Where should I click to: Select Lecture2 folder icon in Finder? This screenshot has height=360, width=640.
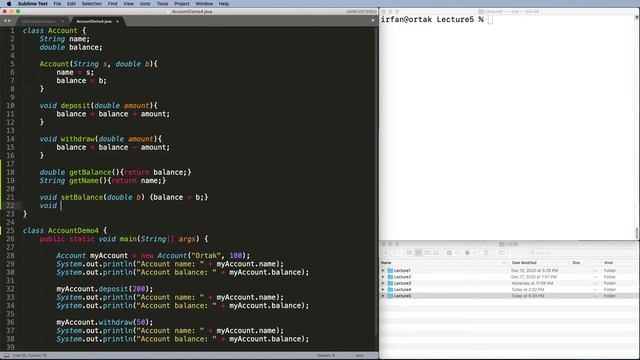click(x=390, y=277)
